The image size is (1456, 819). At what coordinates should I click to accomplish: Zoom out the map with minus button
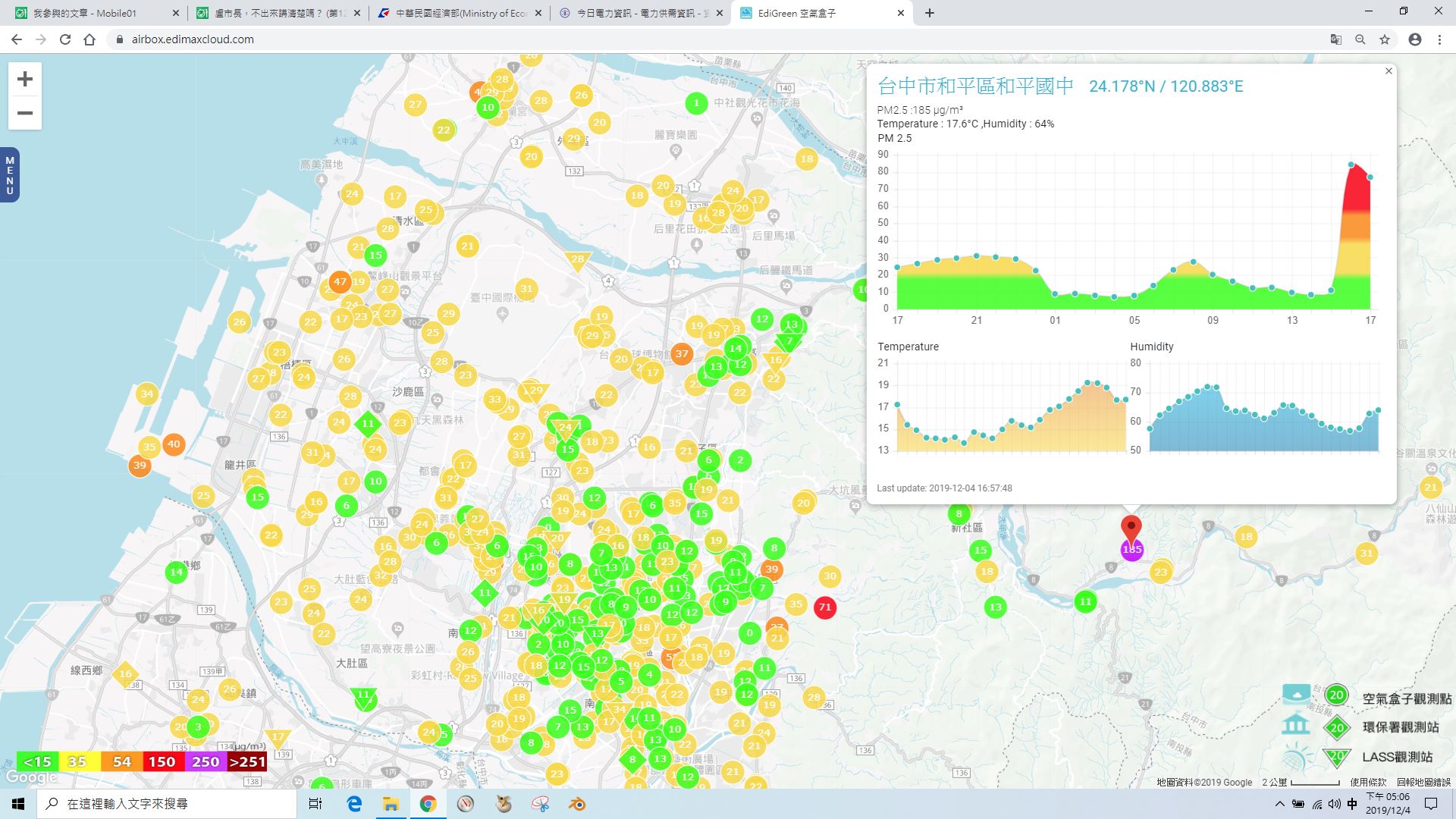[x=25, y=113]
